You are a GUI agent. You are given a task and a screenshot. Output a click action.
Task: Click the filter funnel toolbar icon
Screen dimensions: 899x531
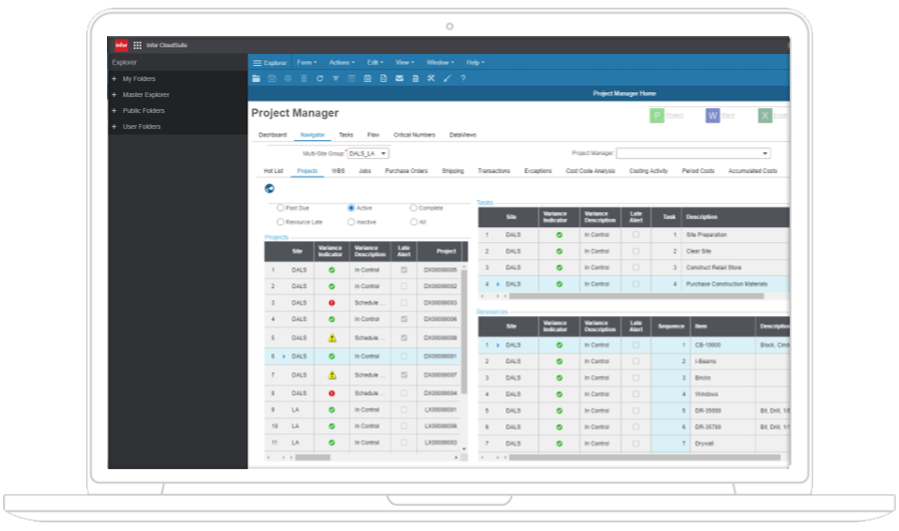tap(335, 79)
